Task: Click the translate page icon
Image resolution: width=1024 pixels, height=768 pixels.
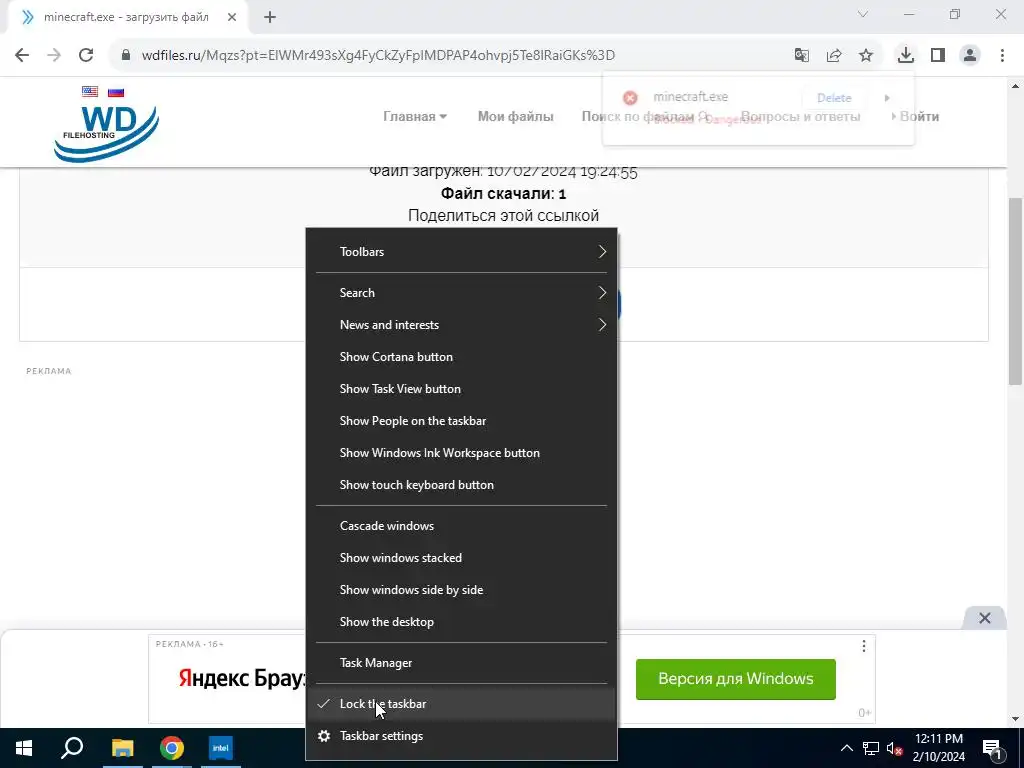Action: pos(802,56)
